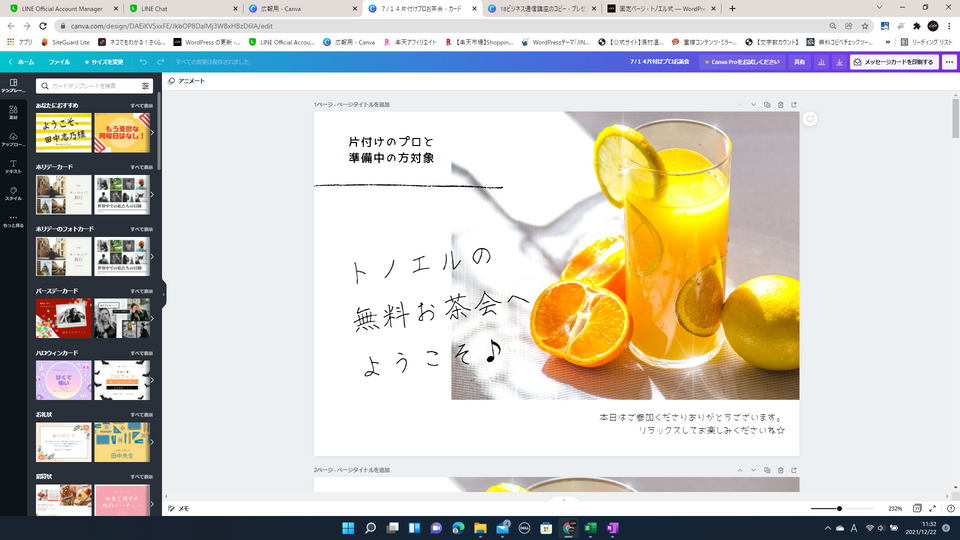The height and width of the screenshot is (540, 960).
Task: Open the Templates sidebar tab
Action: click(x=13, y=85)
